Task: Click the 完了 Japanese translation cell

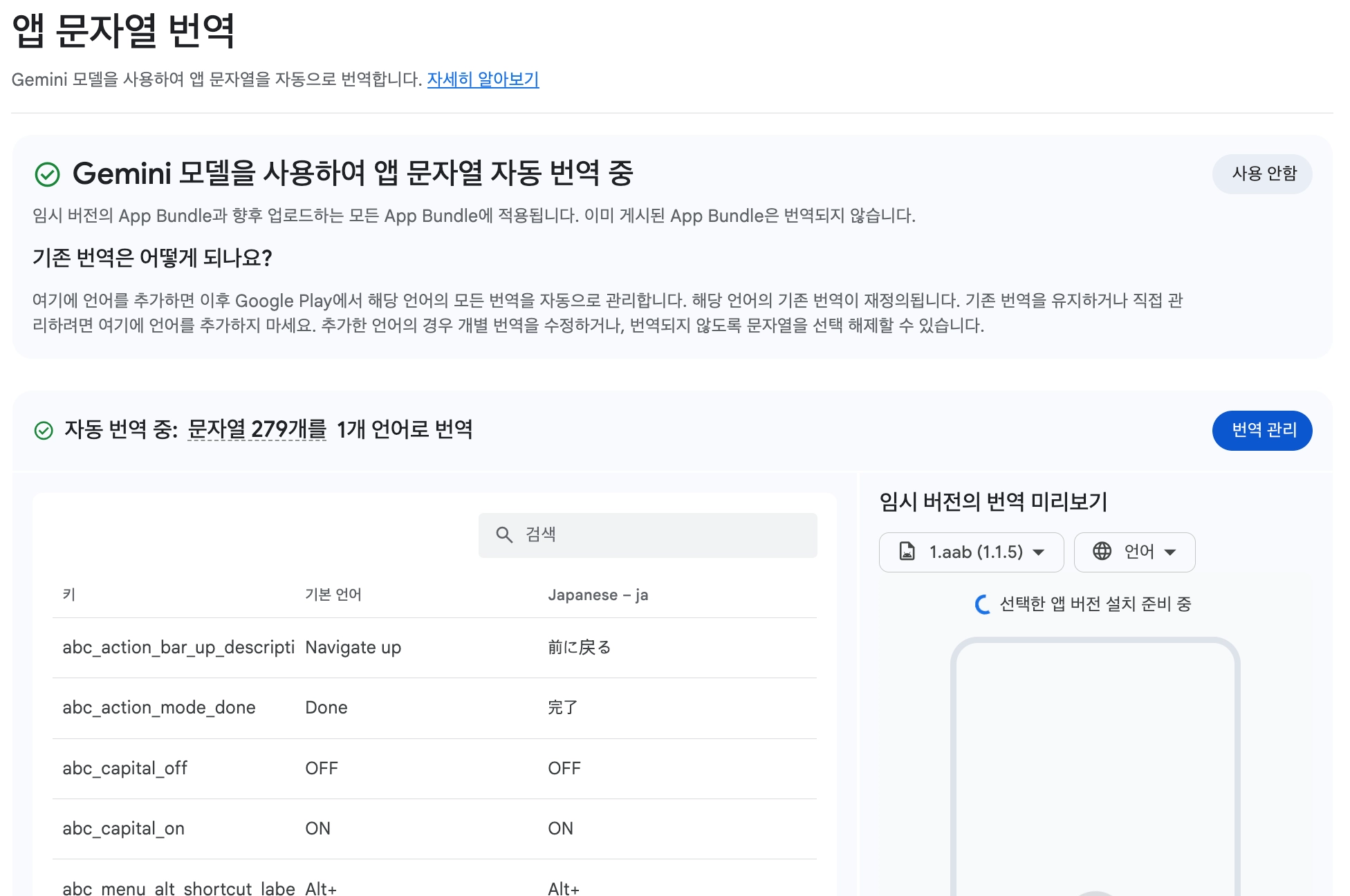Action: tap(562, 708)
